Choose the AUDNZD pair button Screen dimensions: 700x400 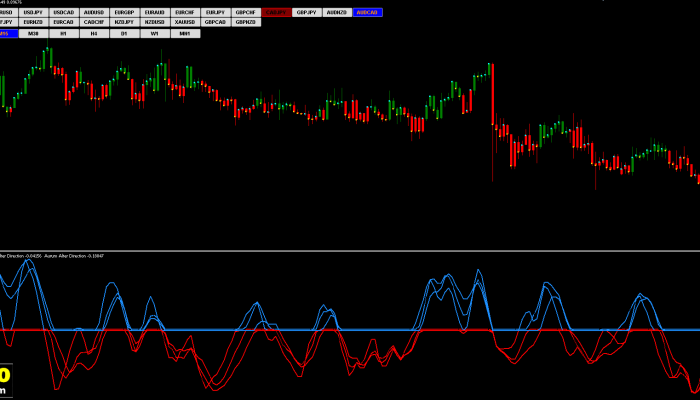coord(337,12)
